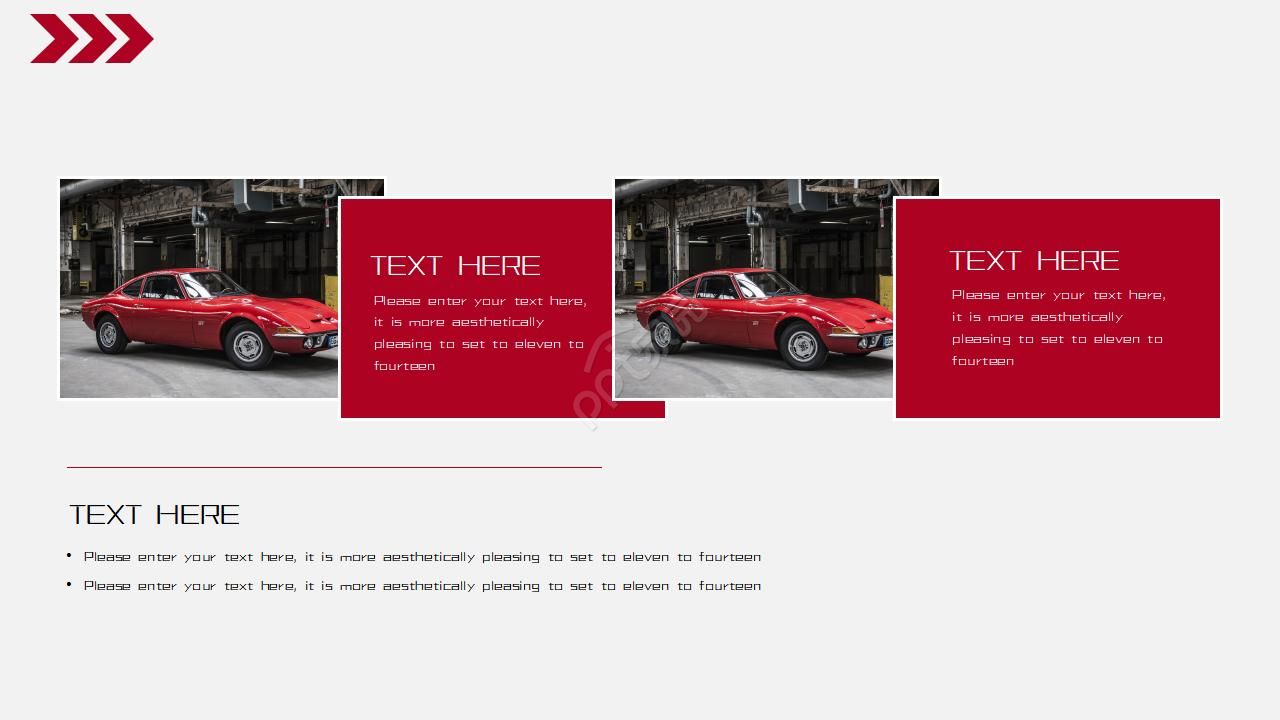Click the thin red horizontal divider line

[334, 467]
